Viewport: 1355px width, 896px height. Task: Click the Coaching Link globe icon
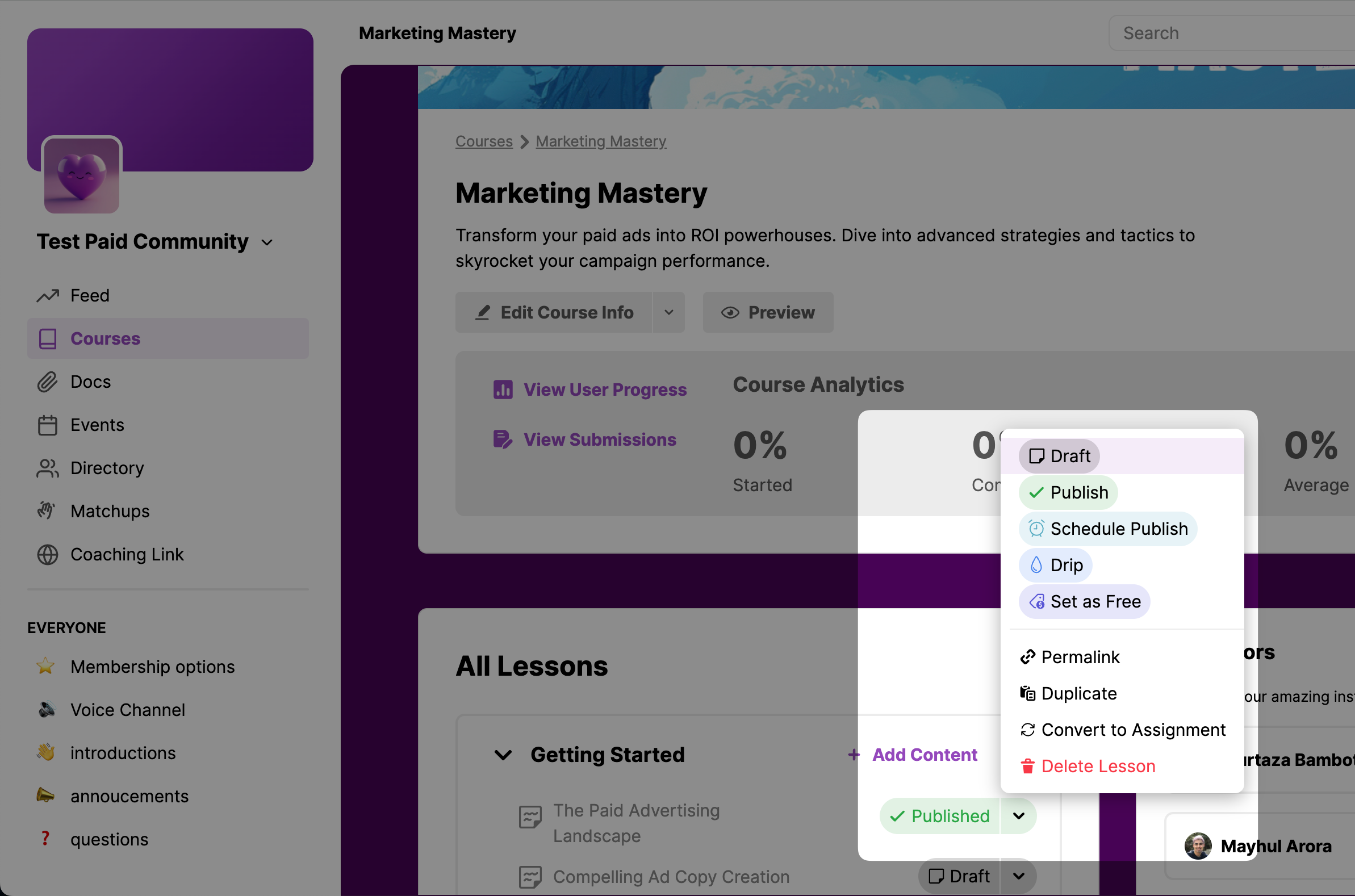(48, 554)
